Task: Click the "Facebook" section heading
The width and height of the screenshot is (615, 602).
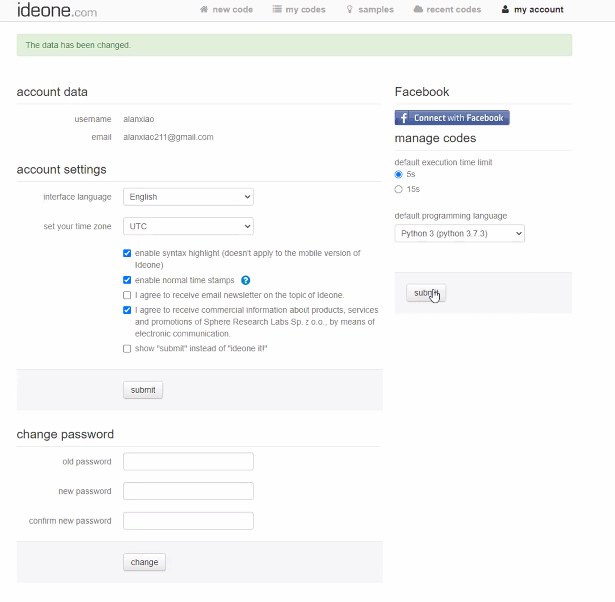Action: (x=422, y=92)
